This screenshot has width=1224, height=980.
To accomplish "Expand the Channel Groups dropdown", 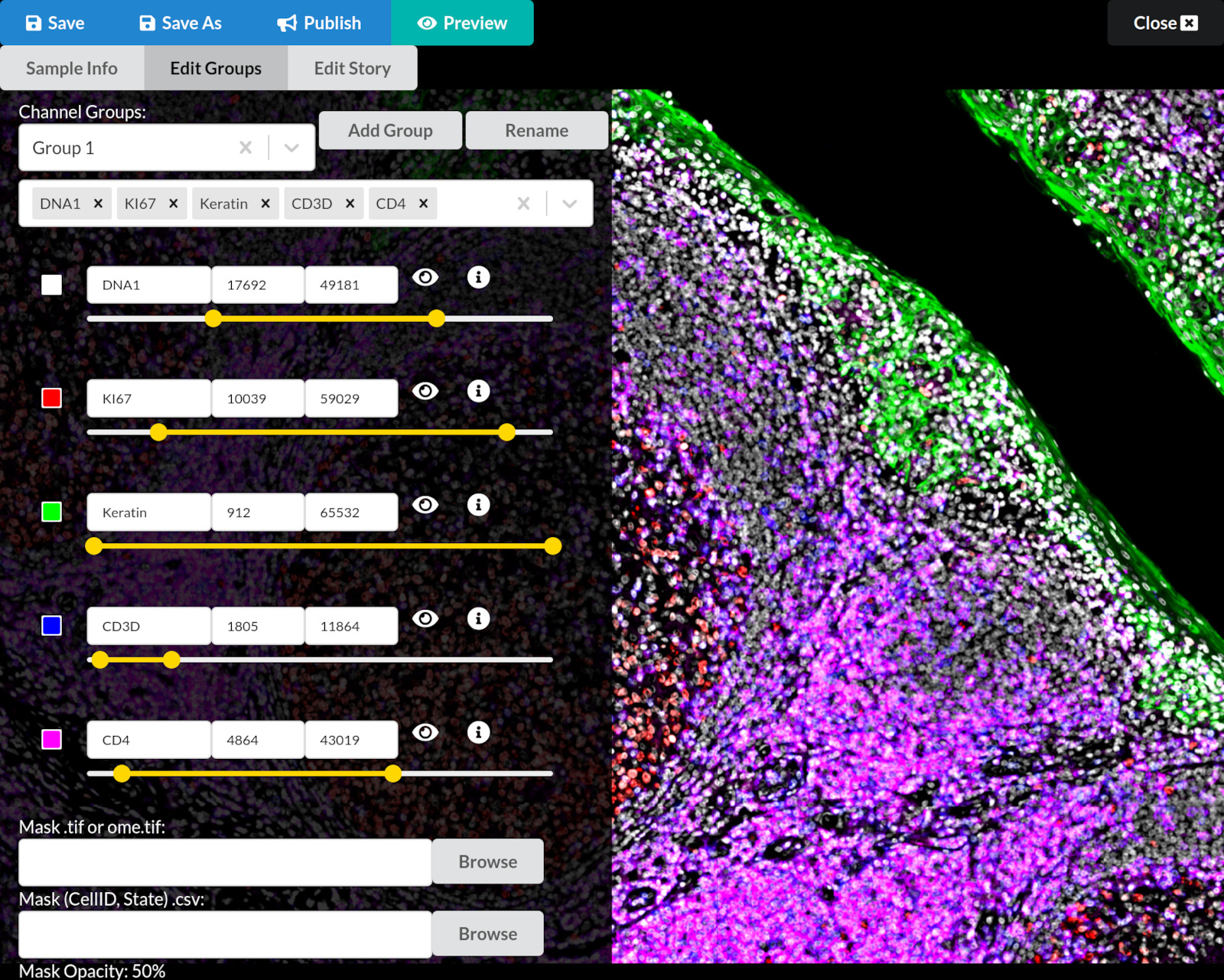I will coord(291,148).
